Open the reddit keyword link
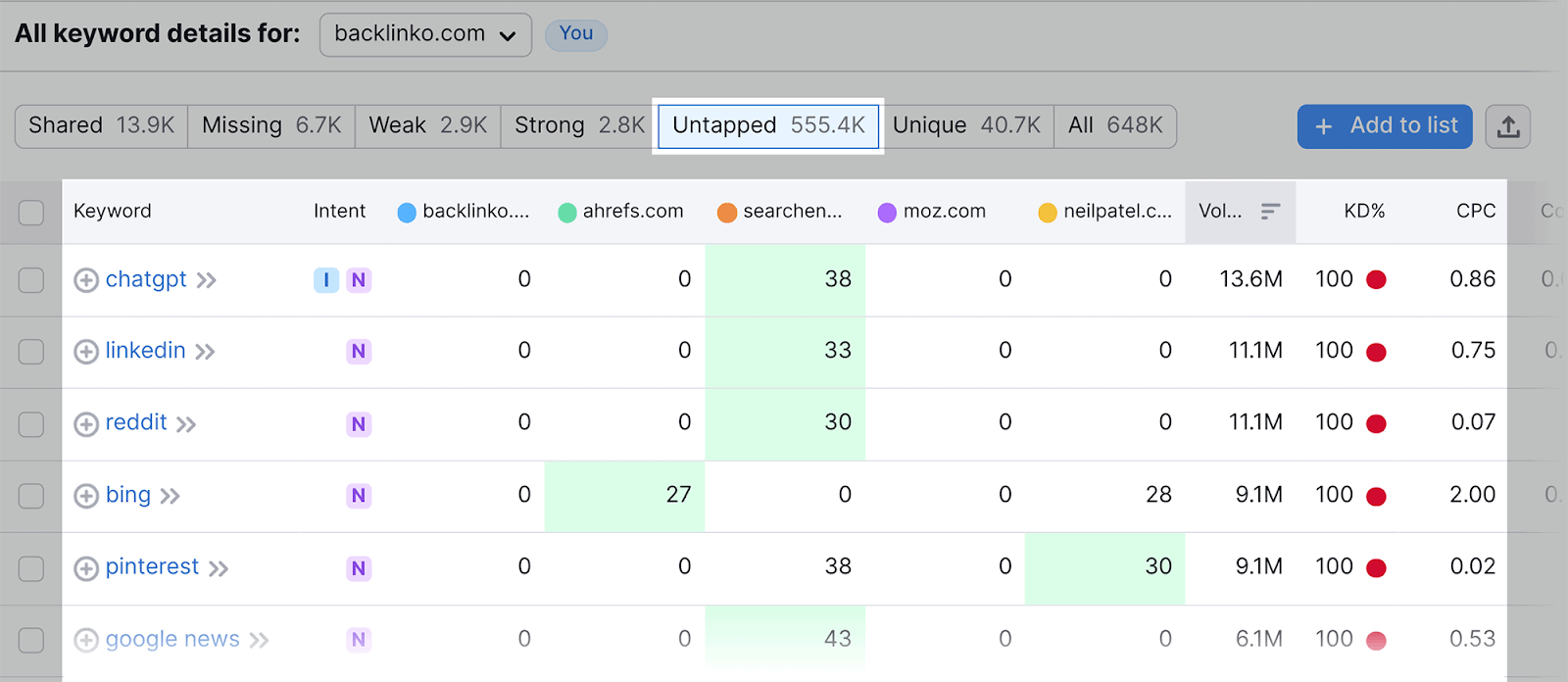This screenshot has width=1568, height=682. pos(136,422)
